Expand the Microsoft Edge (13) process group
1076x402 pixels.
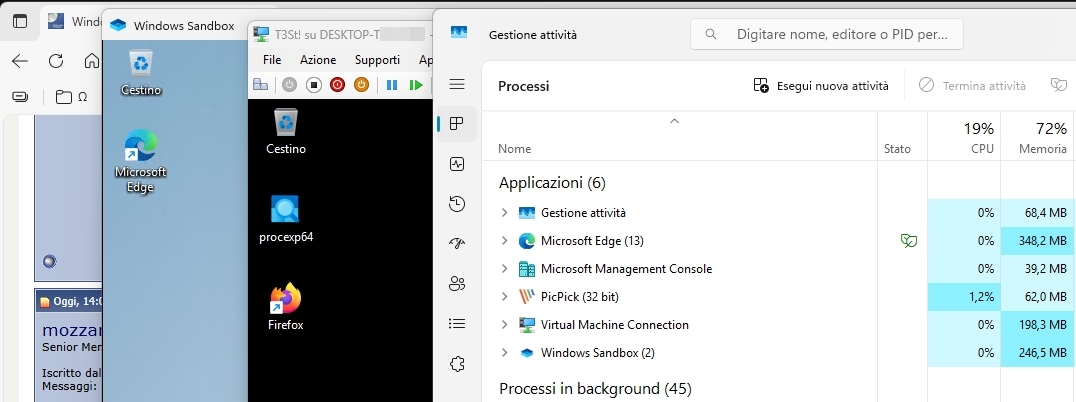[x=504, y=241]
